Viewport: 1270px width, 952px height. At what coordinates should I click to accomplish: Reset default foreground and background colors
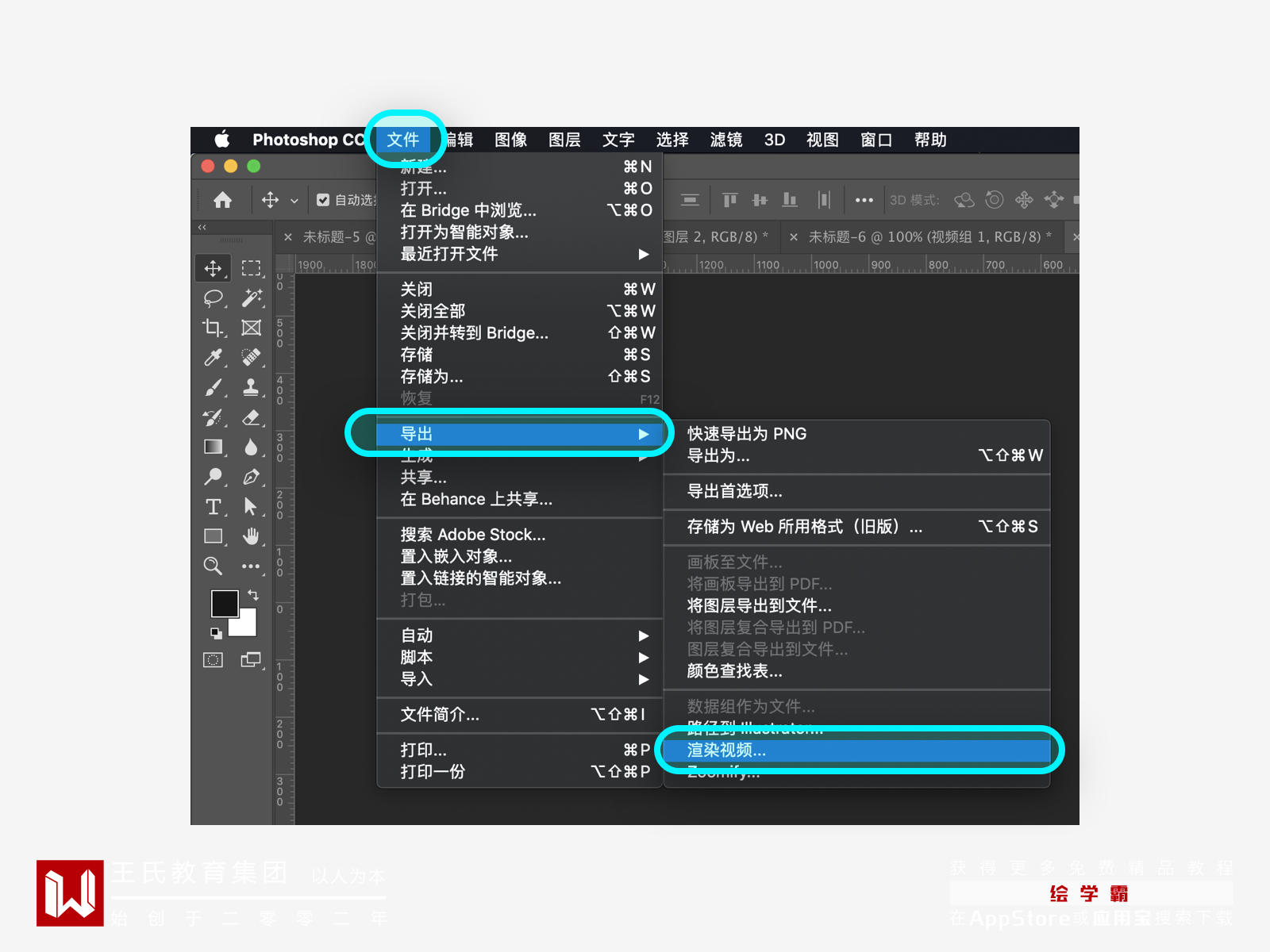tap(216, 633)
